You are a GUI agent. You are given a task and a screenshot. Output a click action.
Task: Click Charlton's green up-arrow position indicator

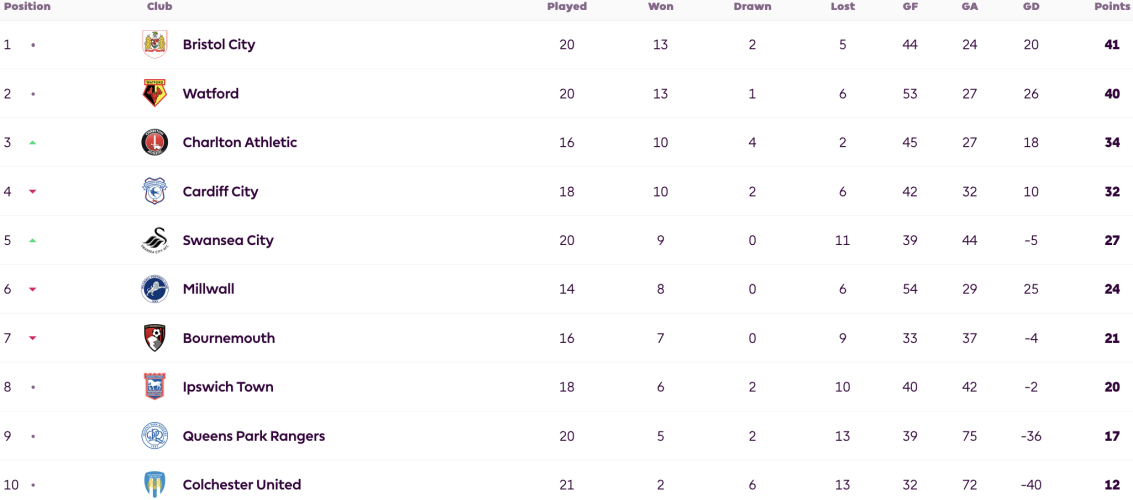[x=33, y=143]
